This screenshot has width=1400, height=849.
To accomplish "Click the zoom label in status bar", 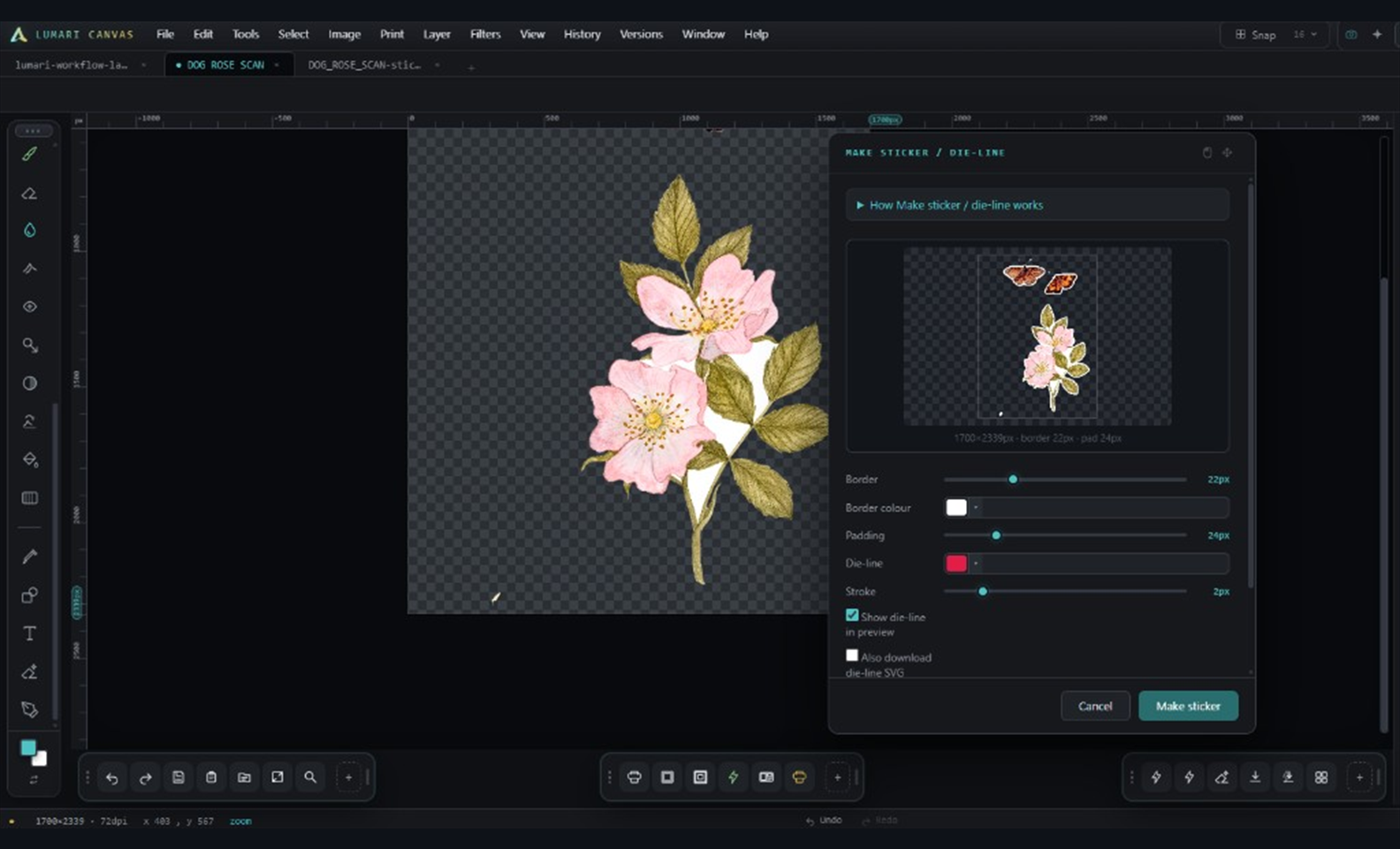I will click(x=240, y=822).
